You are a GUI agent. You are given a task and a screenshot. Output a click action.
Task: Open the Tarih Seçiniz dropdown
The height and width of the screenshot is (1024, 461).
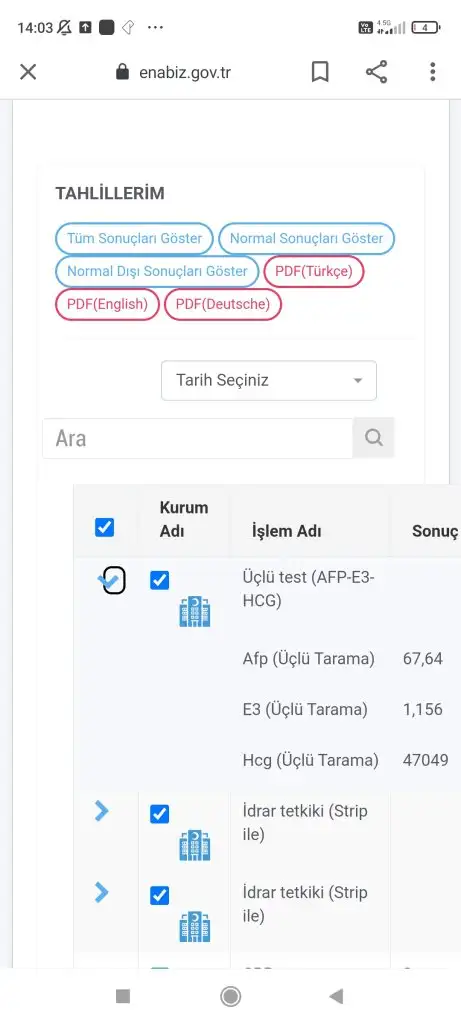tap(269, 380)
